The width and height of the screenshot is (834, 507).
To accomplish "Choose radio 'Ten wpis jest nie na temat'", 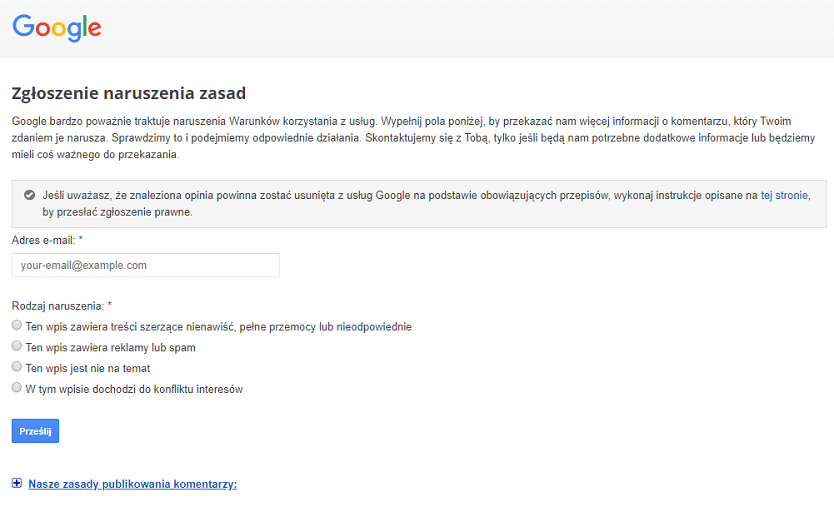I will (17, 367).
